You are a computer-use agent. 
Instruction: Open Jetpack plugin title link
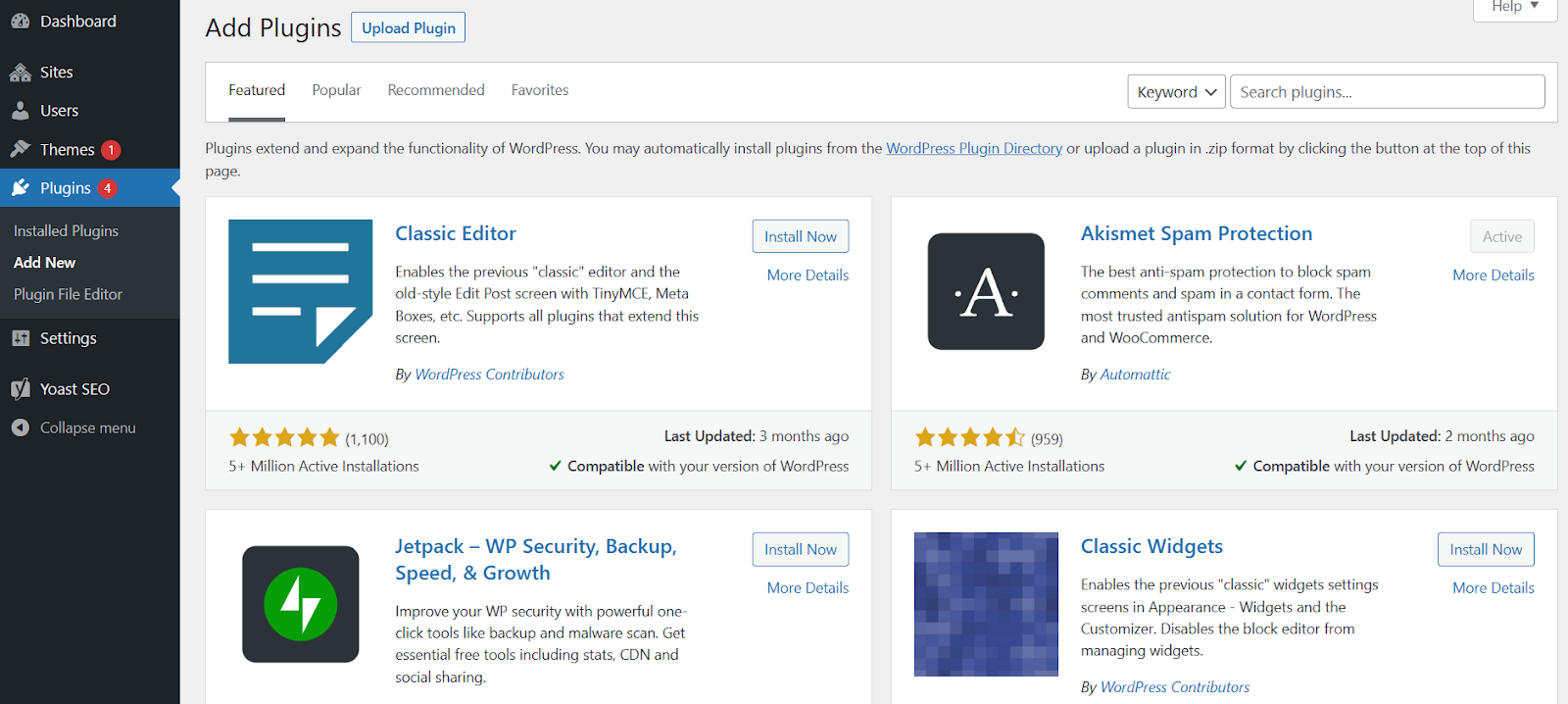pos(536,560)
